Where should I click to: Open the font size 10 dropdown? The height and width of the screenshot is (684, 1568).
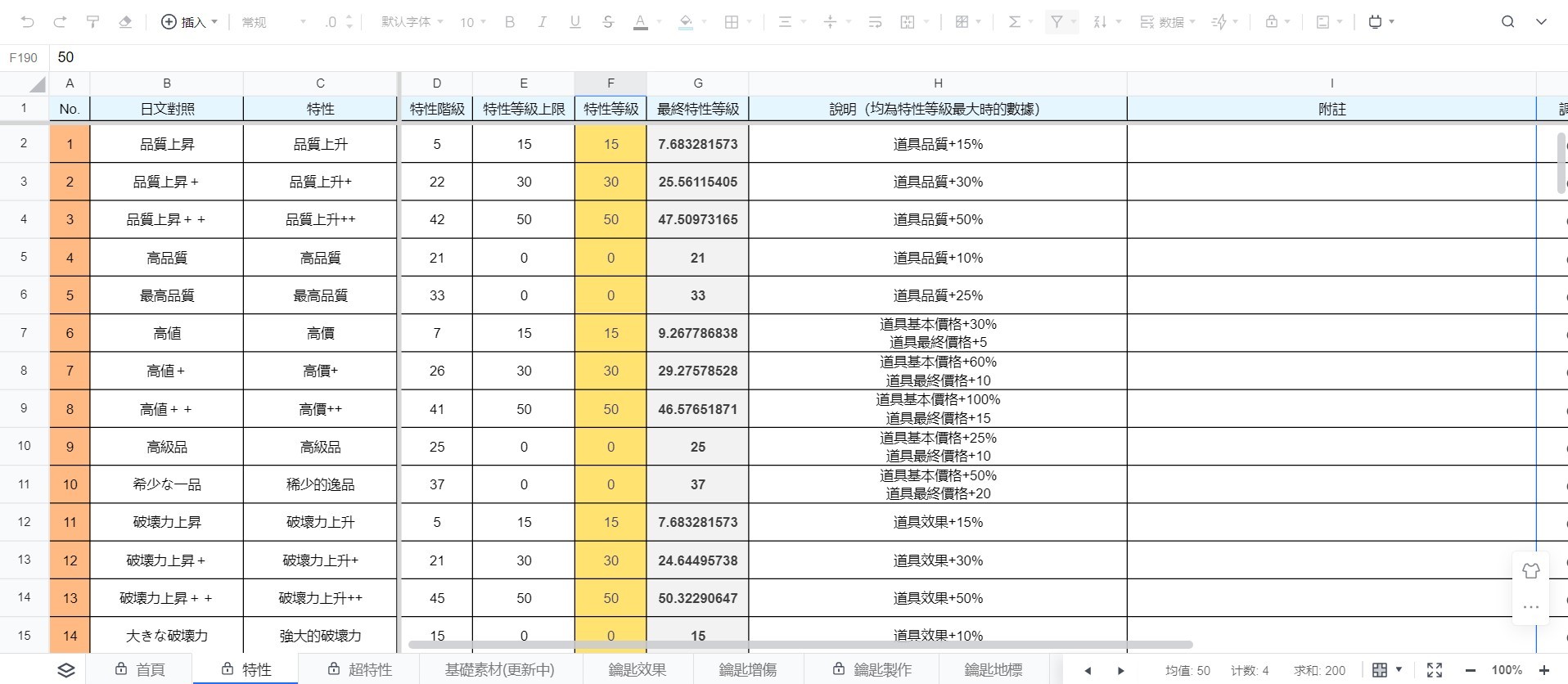coord(472,22)
